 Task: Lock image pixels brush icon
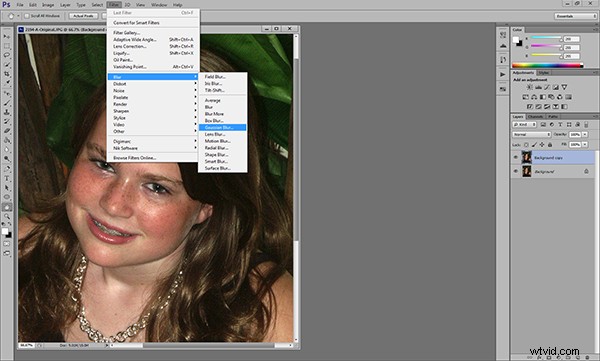(534, 145)
